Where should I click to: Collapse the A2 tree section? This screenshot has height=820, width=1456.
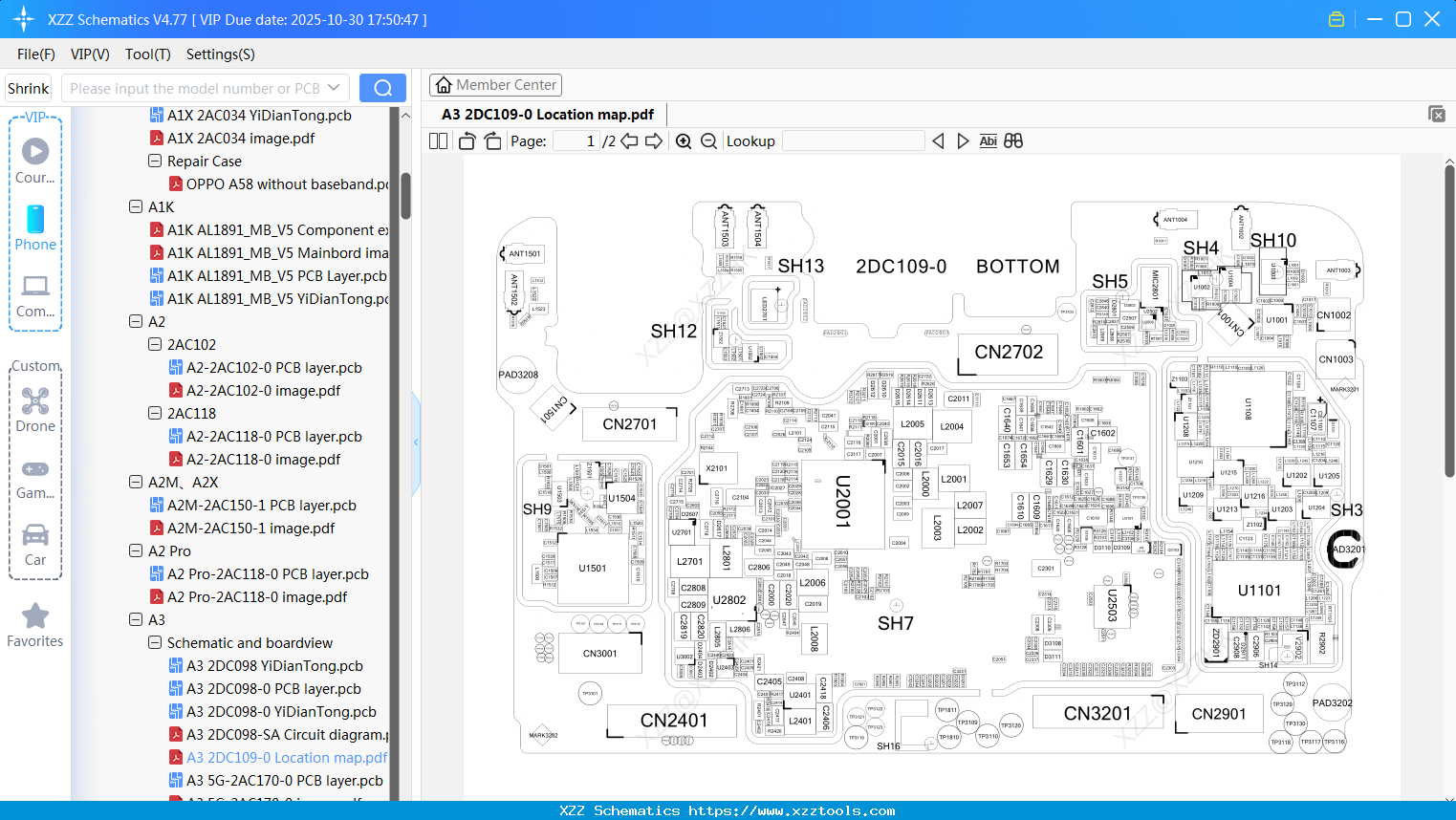(135, 321)
